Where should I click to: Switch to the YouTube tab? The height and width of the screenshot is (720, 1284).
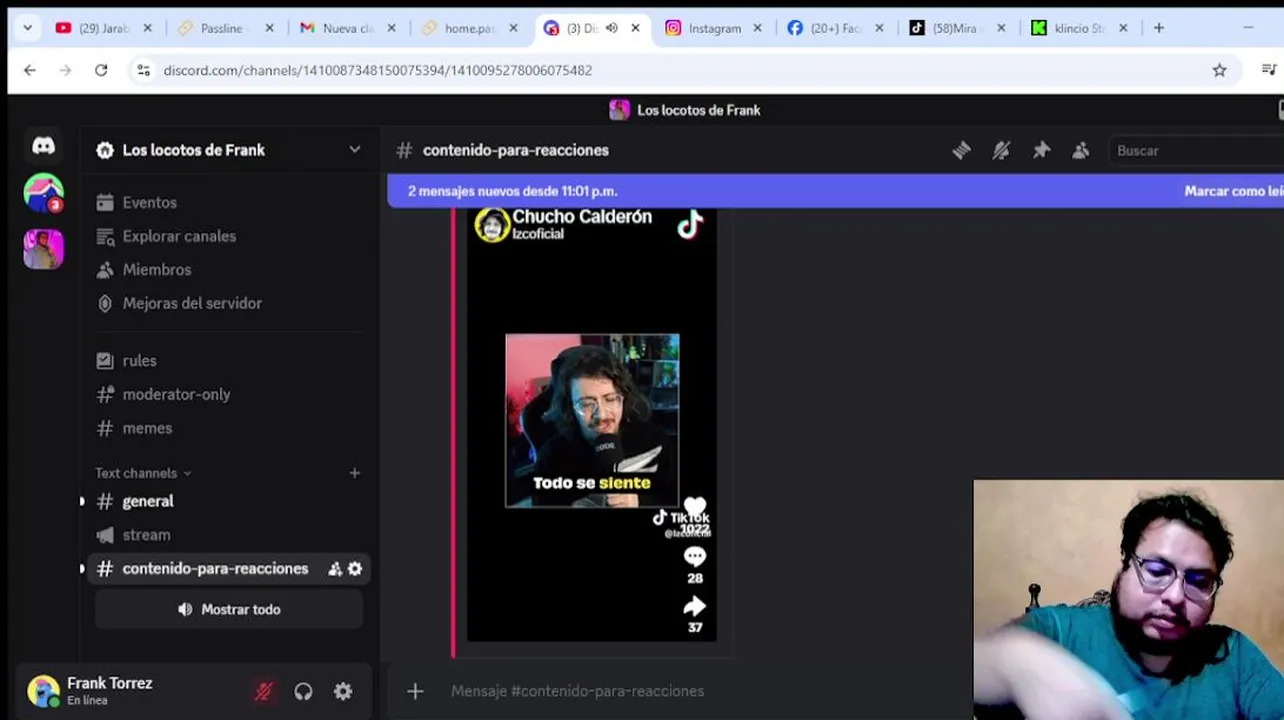pos(104,28)
